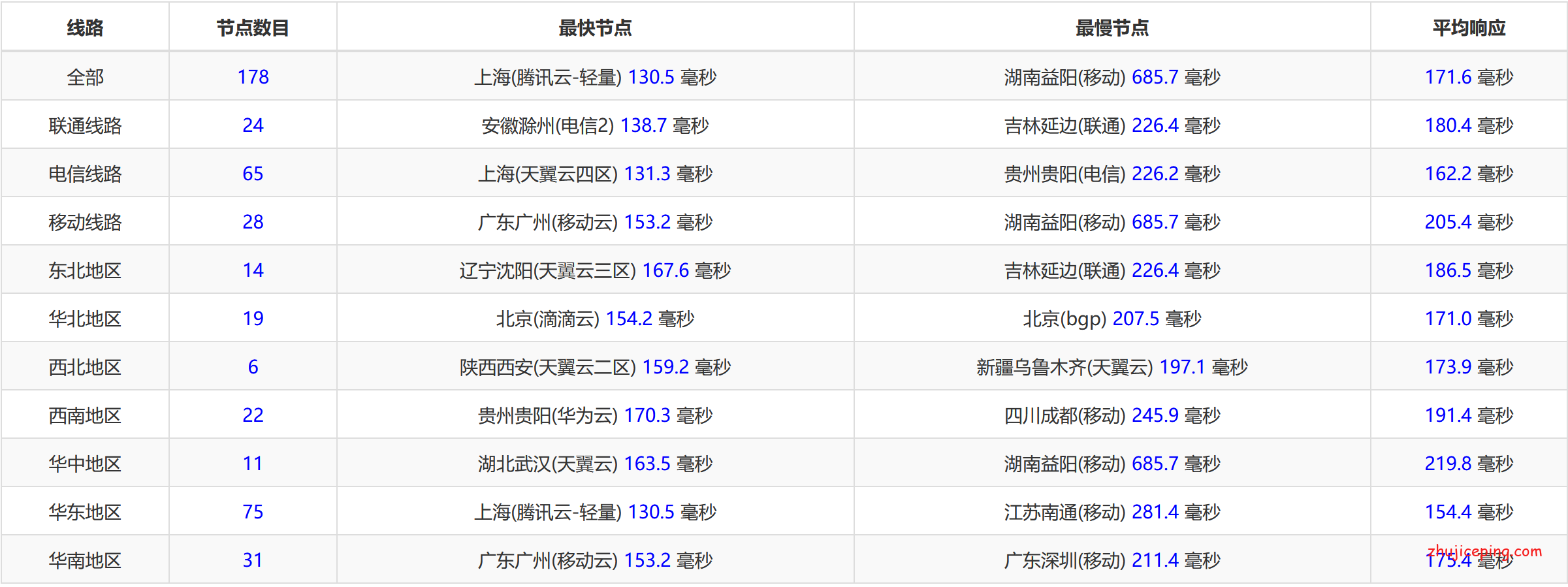Open the 6 node count for 西北地区
This screenshot has width=1568, height=587.
[x=253, y=367]
